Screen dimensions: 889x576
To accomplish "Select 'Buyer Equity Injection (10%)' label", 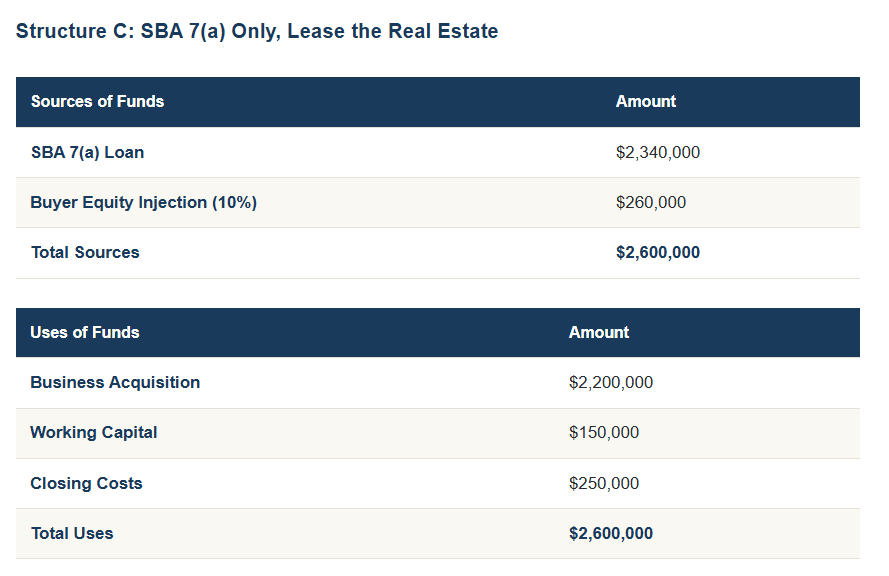I will tap(143, 202).
